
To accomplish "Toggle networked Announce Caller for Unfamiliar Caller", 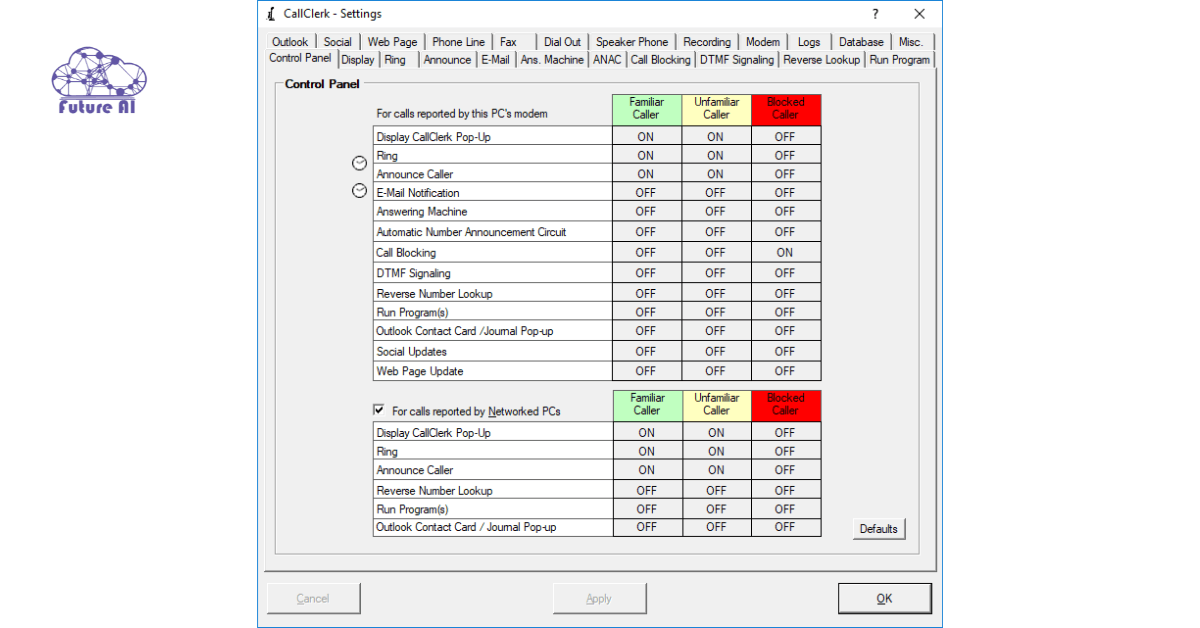I will point(716,470).
